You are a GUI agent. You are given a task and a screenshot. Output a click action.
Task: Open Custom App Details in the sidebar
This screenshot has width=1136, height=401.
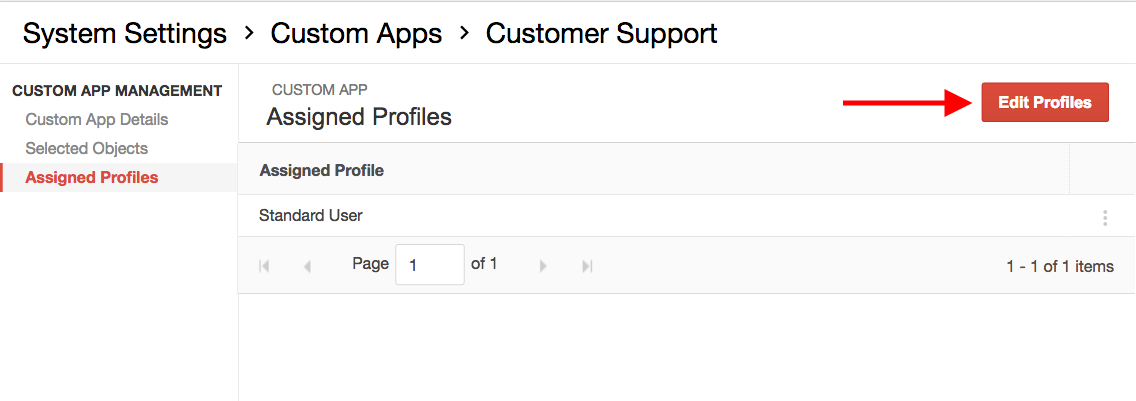pyautogui.click(x=97, y=119)
